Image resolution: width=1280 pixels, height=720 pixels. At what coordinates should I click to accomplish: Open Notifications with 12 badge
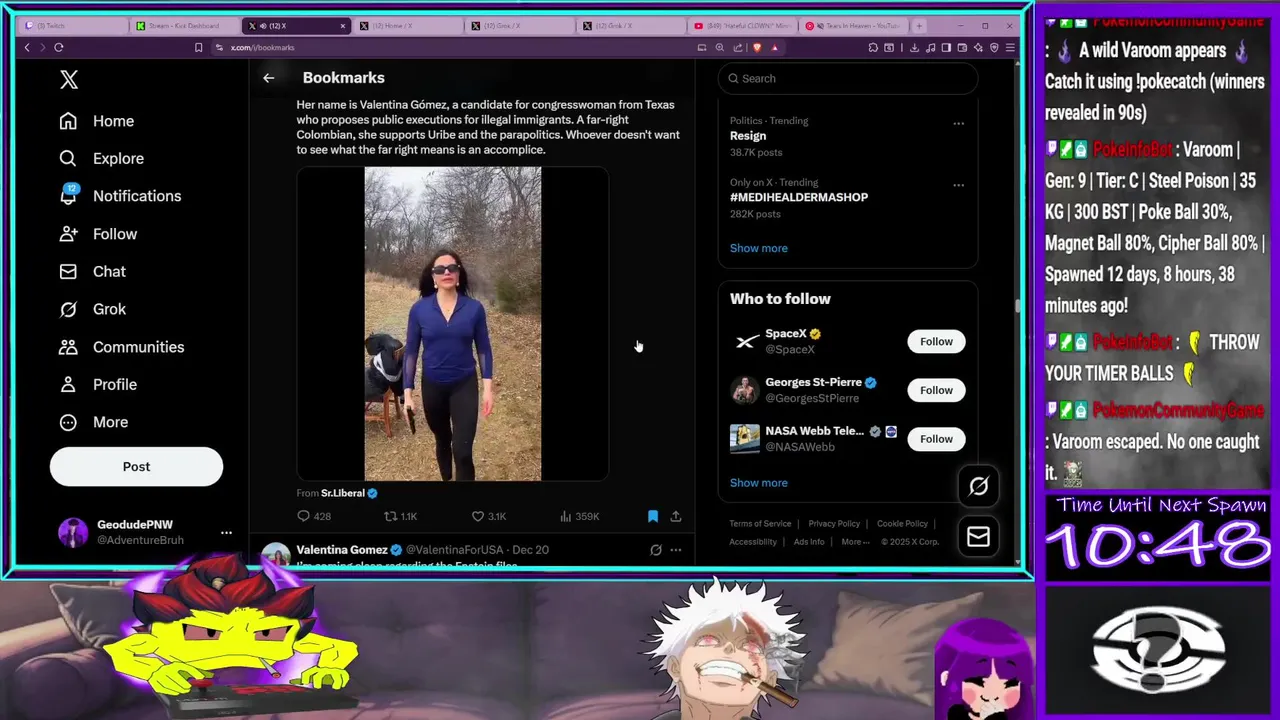(x=120, y=196)
